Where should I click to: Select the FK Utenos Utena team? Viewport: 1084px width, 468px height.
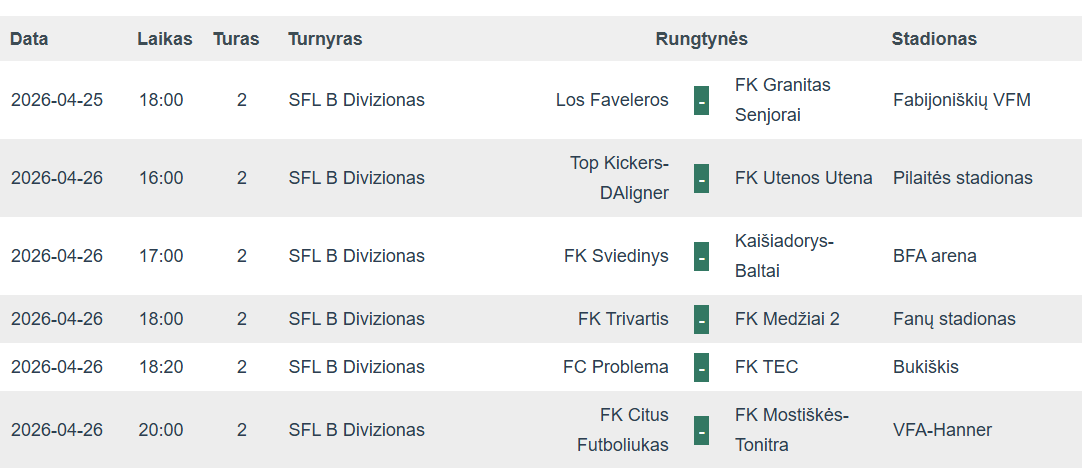pyautogui.click(x=803, y=178)
